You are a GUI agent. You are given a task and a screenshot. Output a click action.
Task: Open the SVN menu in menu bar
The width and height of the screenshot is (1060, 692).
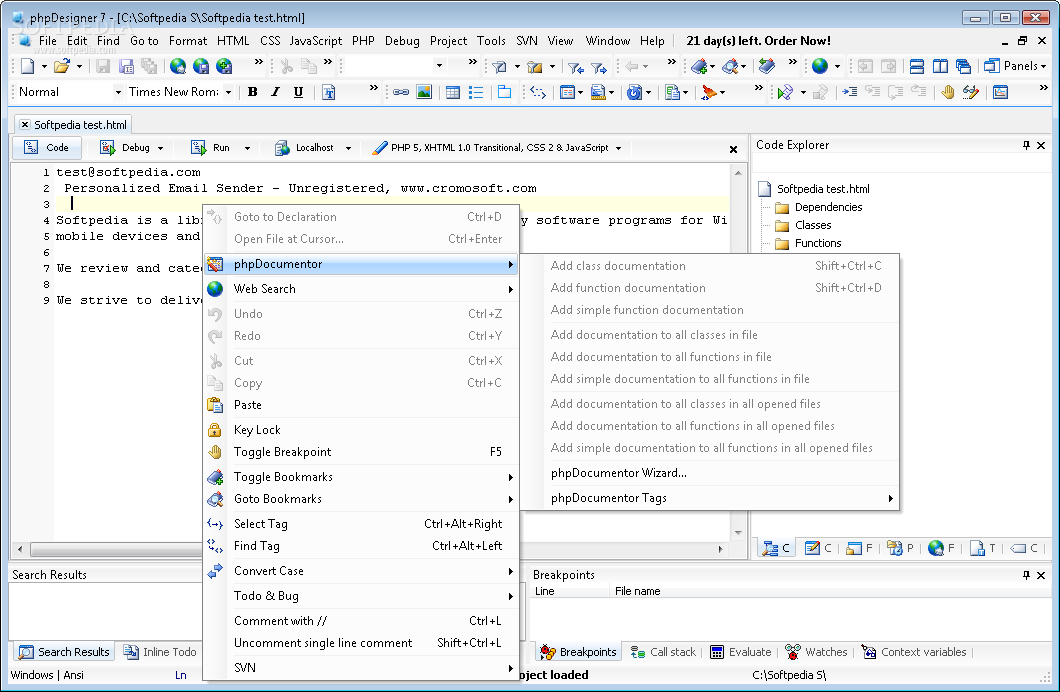tap(527, 41)
